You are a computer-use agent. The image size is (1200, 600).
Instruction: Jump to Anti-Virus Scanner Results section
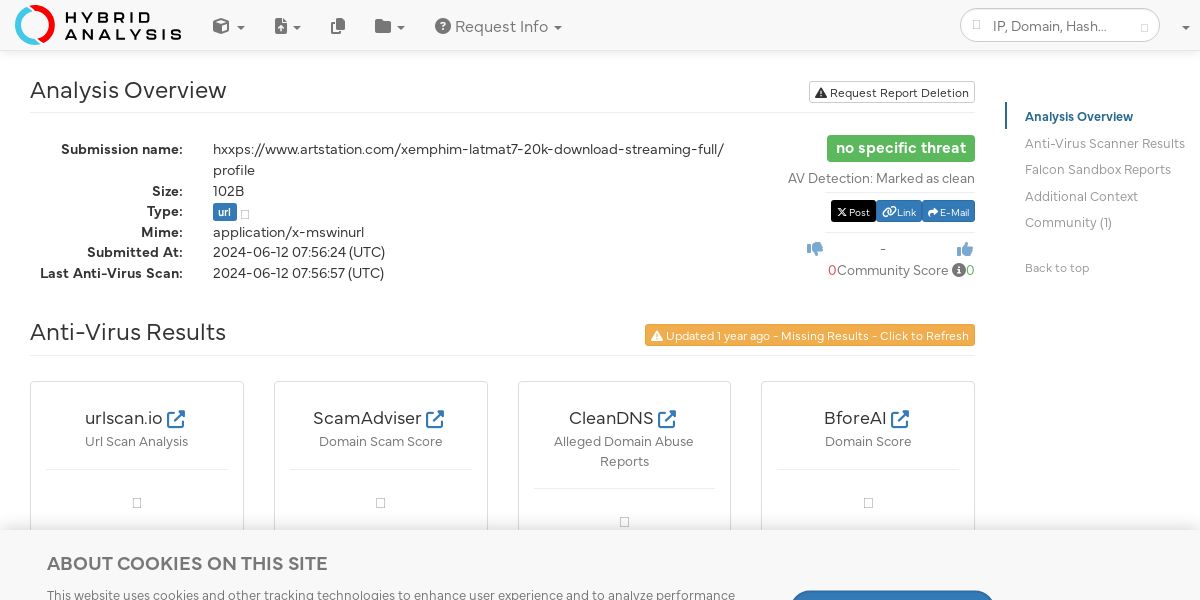point(1105,144)
